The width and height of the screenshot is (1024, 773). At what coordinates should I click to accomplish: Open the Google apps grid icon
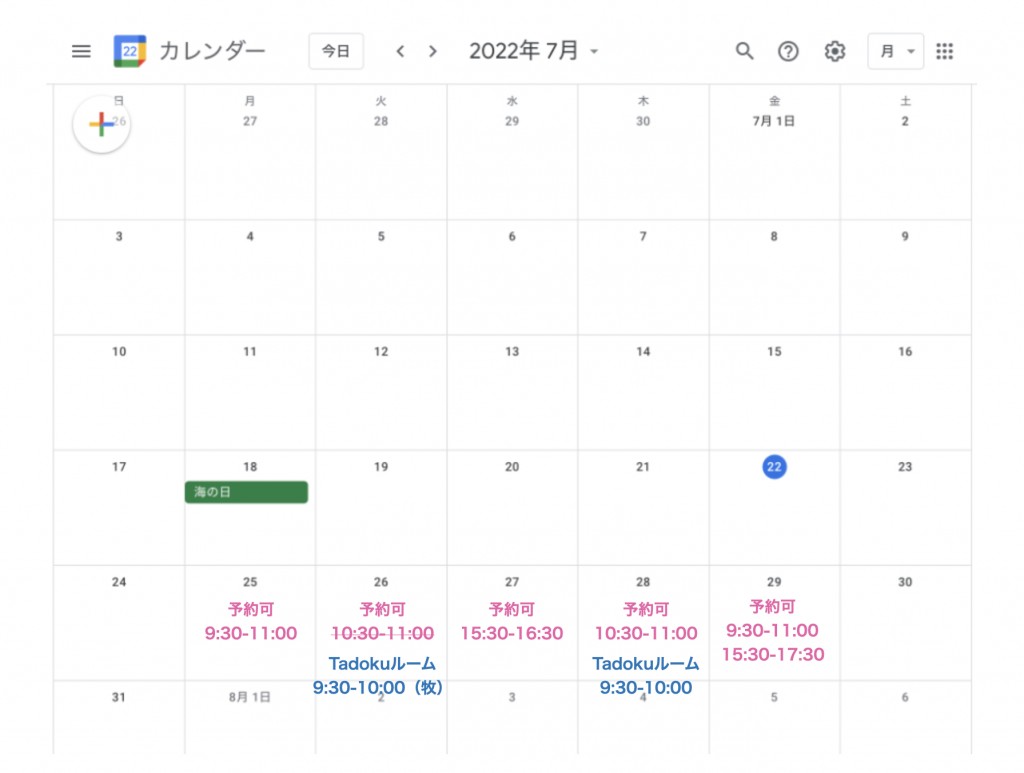tap(944, 51)
